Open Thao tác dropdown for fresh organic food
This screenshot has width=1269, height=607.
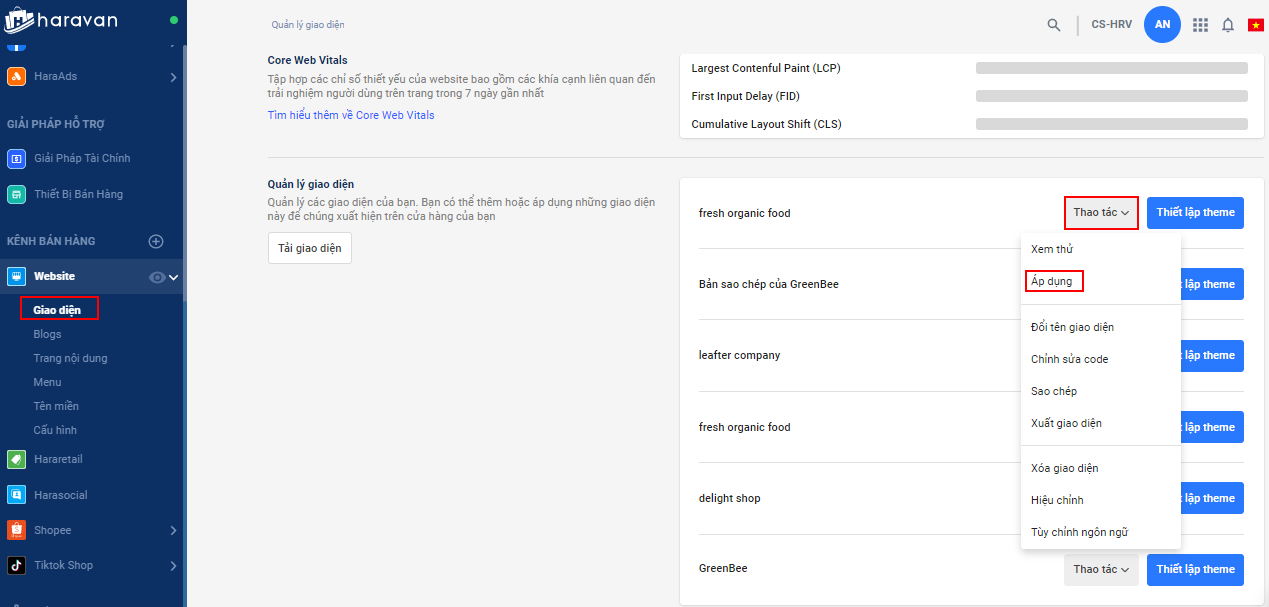tap(1101, 213)
